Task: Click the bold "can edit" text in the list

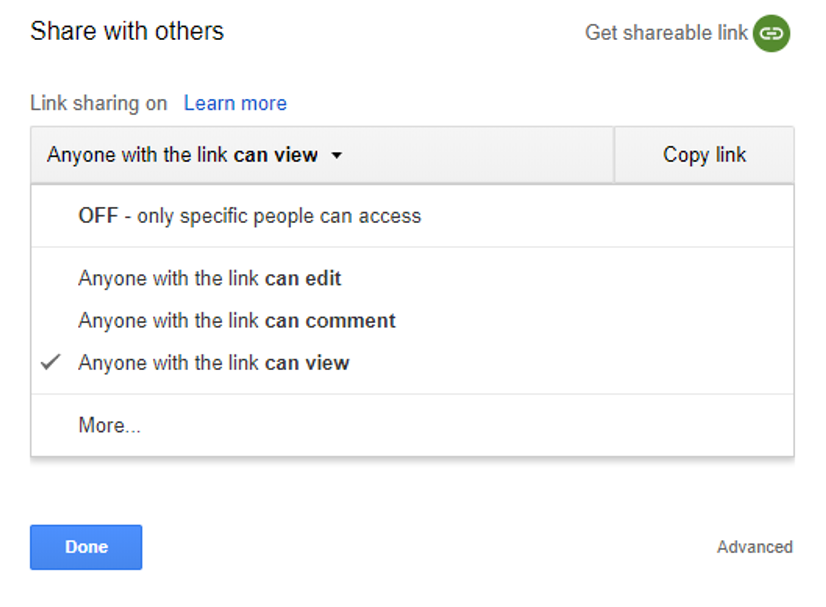Action: pos(303,279)
